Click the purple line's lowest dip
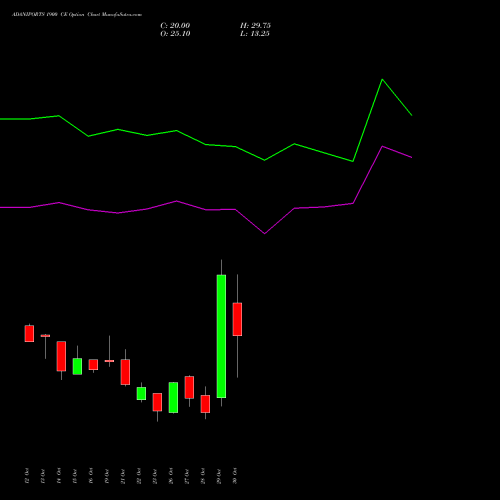This screenshot has height=500, width=500. pos(265,233)
